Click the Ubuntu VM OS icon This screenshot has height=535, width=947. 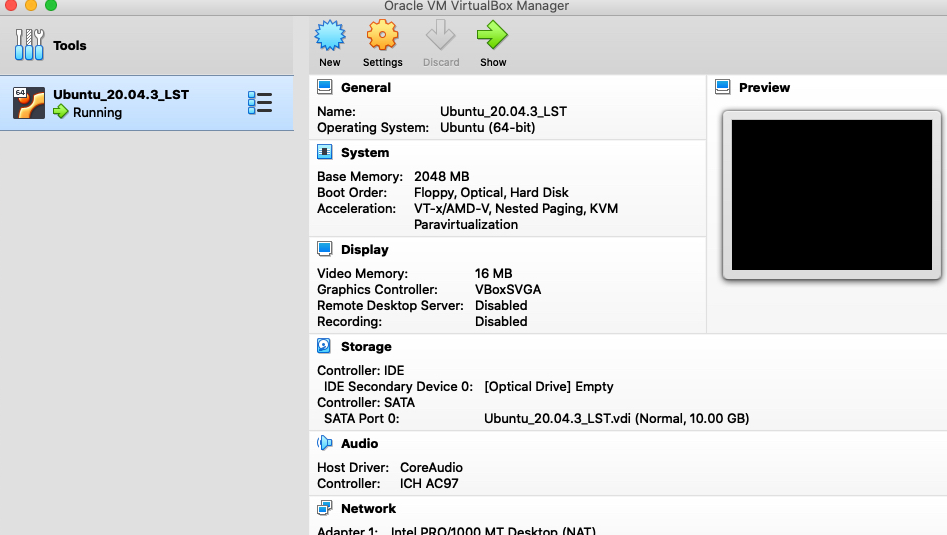point(29,103)
